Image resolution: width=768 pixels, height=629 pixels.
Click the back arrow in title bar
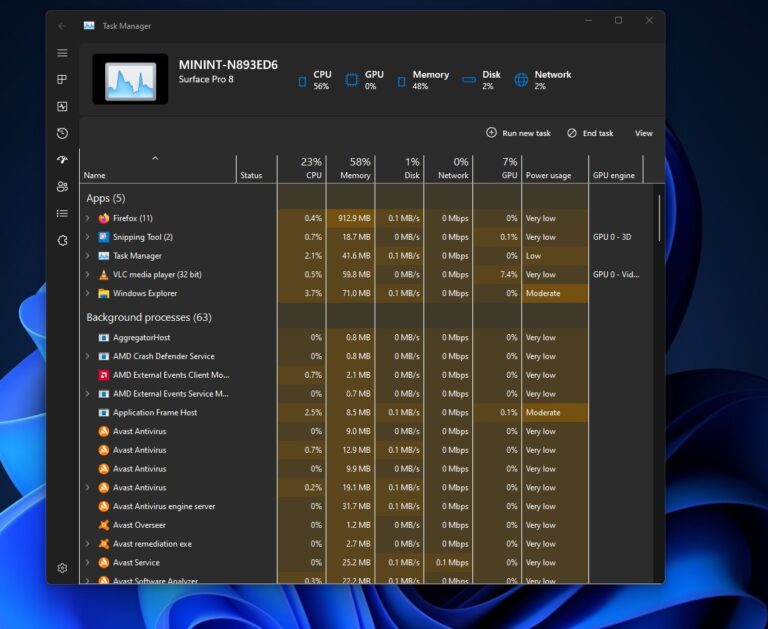click(x=62, y=26)
